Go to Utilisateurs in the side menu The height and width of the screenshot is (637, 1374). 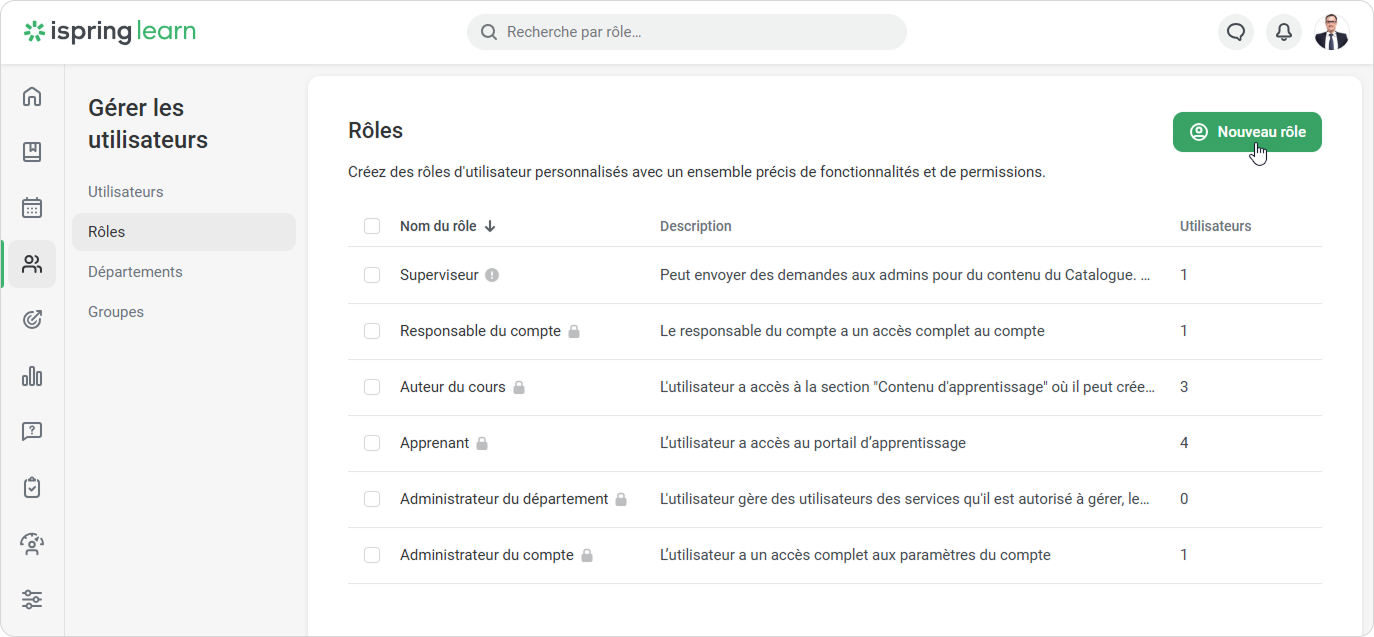pos(126,192)
